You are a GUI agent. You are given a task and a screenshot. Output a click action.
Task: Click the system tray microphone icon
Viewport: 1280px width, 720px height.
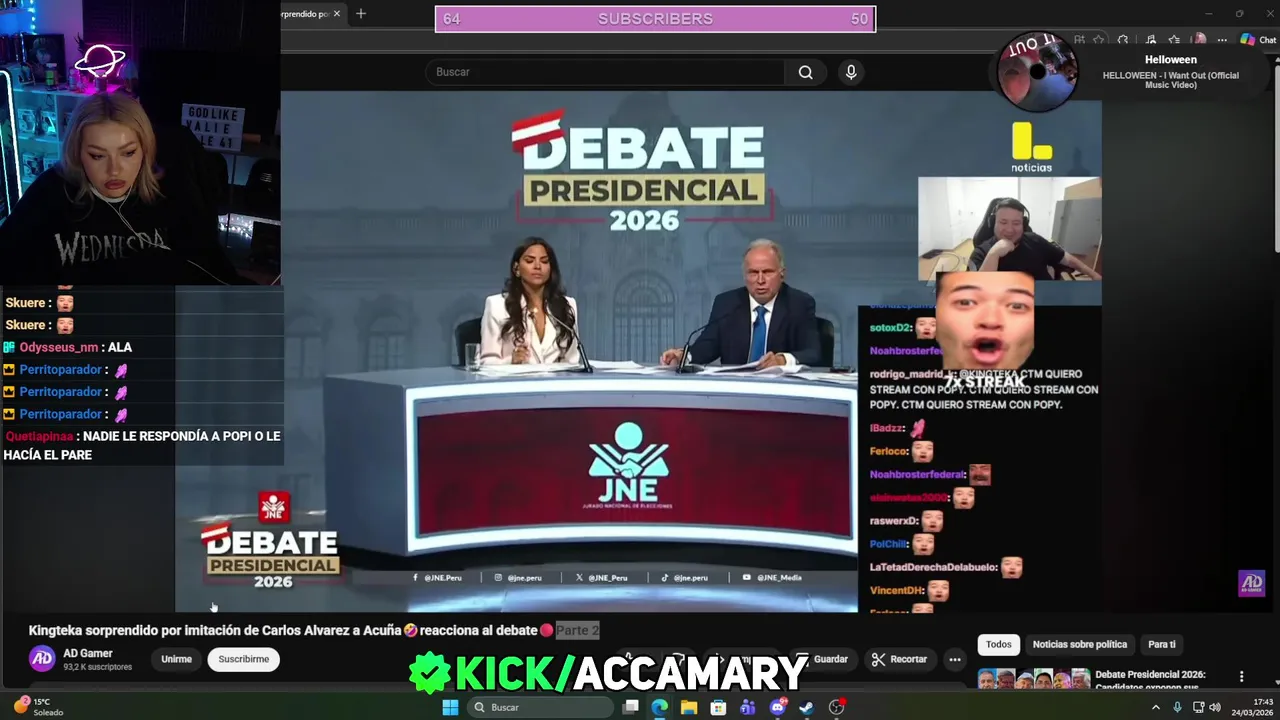point(1178,707)
